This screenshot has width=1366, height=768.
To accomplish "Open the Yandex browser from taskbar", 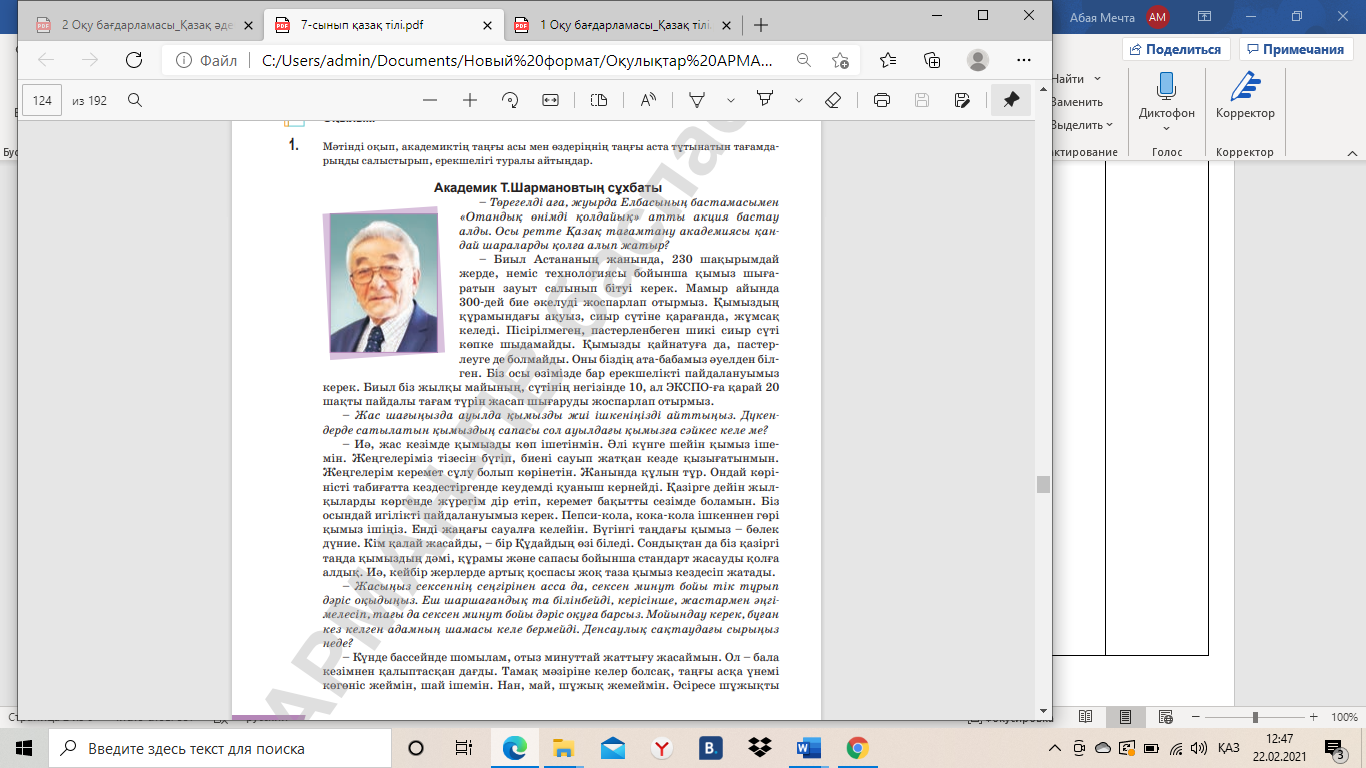I will [x=661, y=748].
